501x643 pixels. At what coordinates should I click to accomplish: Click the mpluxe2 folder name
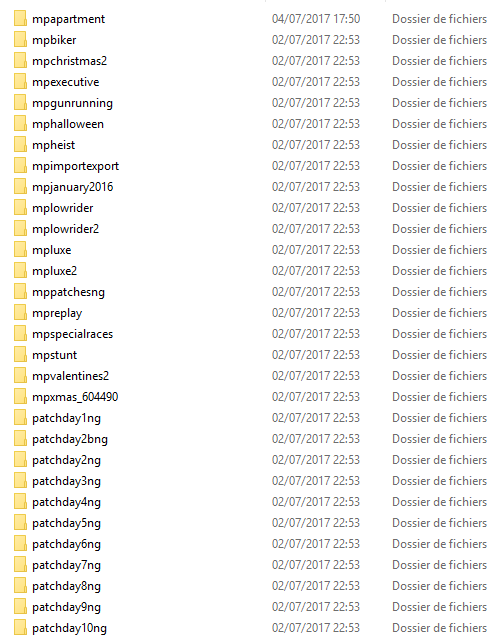(x=55, y=271)
